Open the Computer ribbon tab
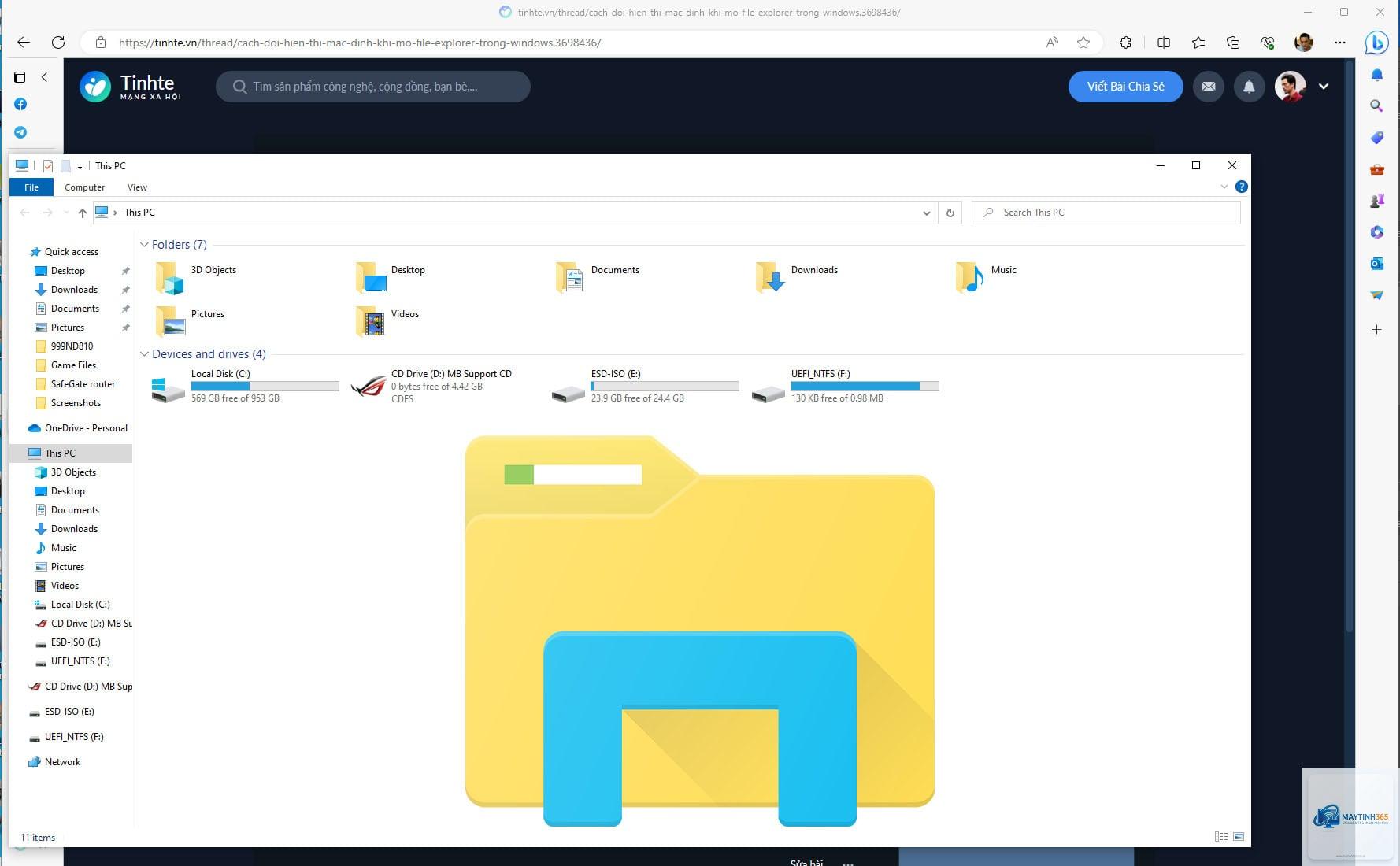Image resolution: width=1400 pixels, height=866 pixels. 84,187
